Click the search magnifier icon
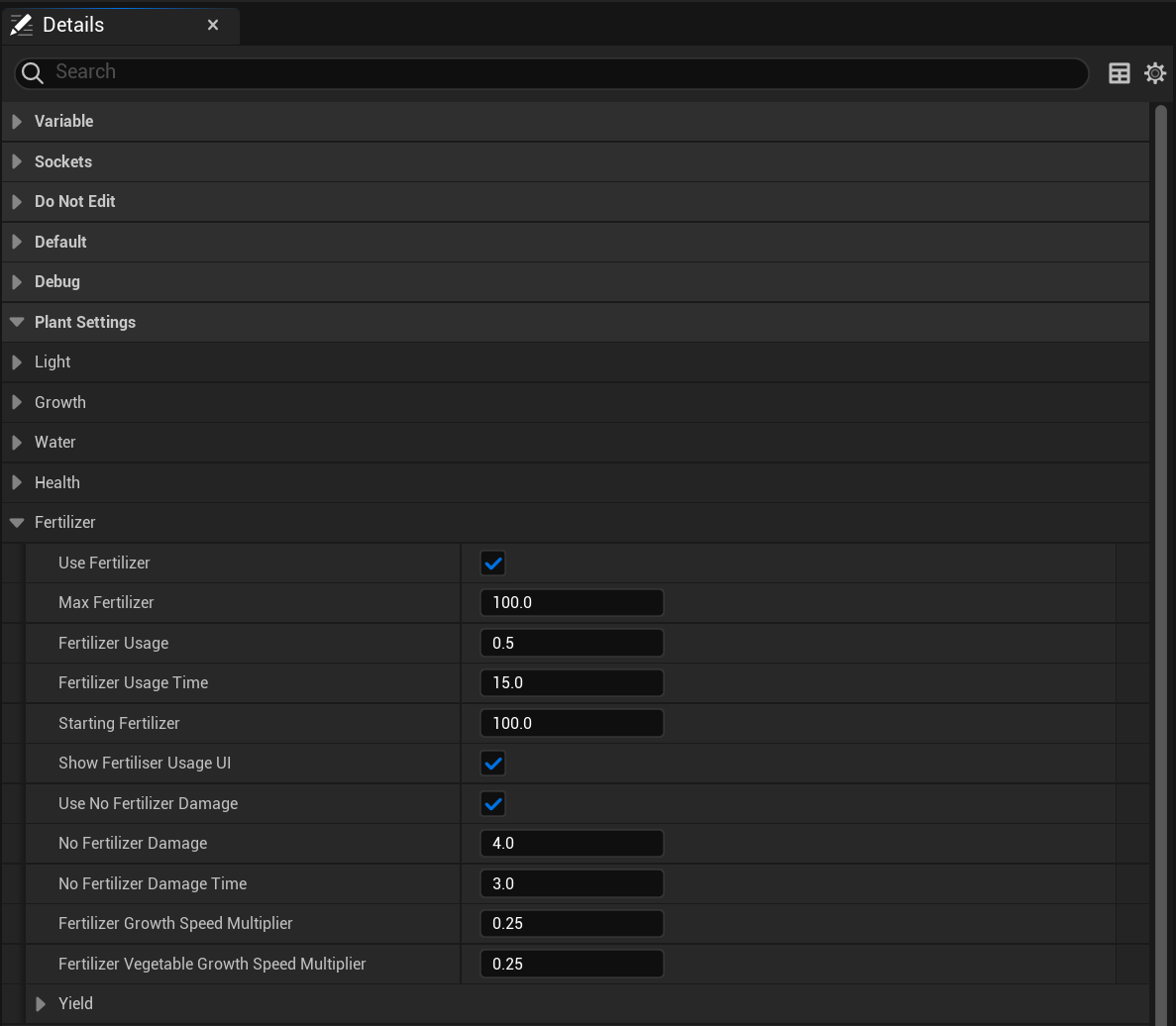The width and height of the screenshot is (1176, 1026). [33, 72]
